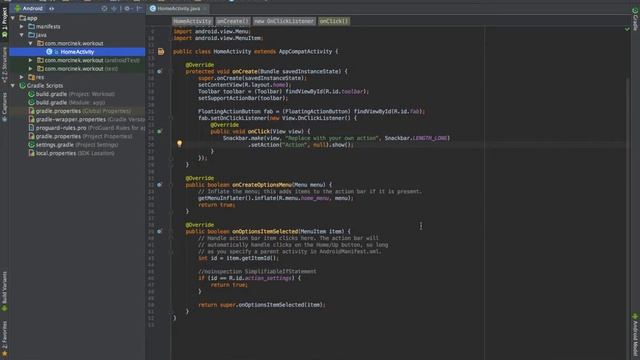Open the Project panel settings gear
Screen dimensions: 640x360
[x=127, y=8]
